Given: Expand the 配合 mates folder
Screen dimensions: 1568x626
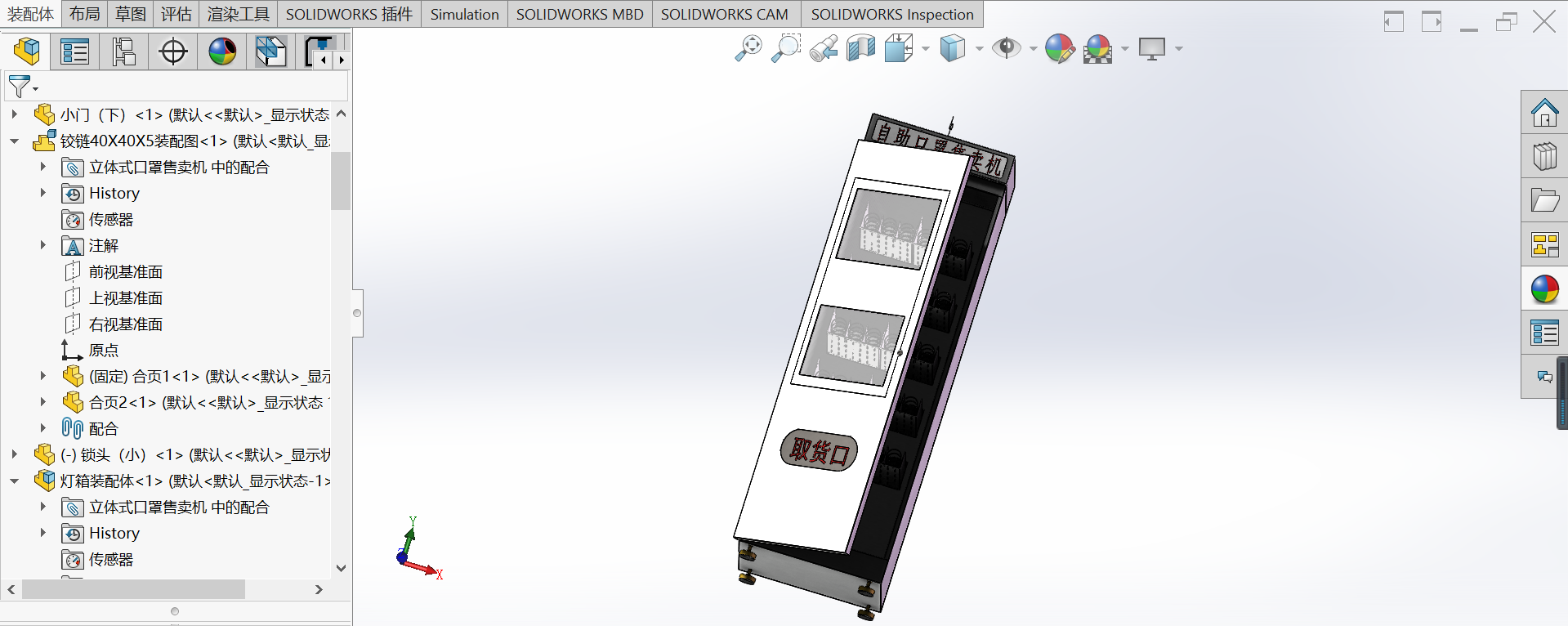Looking at the screenshot, I should 43,428.
